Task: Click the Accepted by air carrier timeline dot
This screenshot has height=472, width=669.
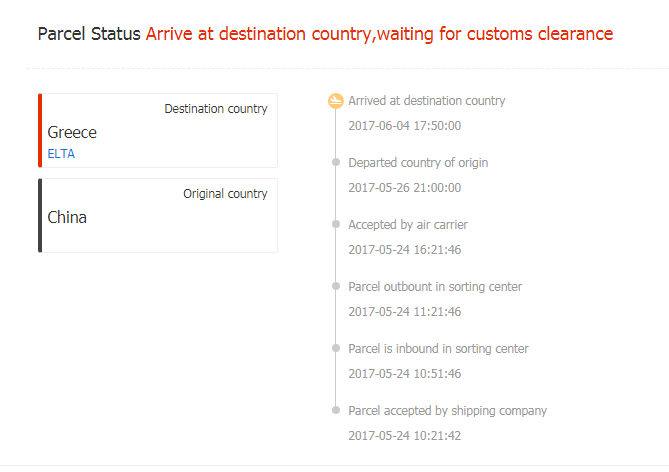Action: coord(336,224)
